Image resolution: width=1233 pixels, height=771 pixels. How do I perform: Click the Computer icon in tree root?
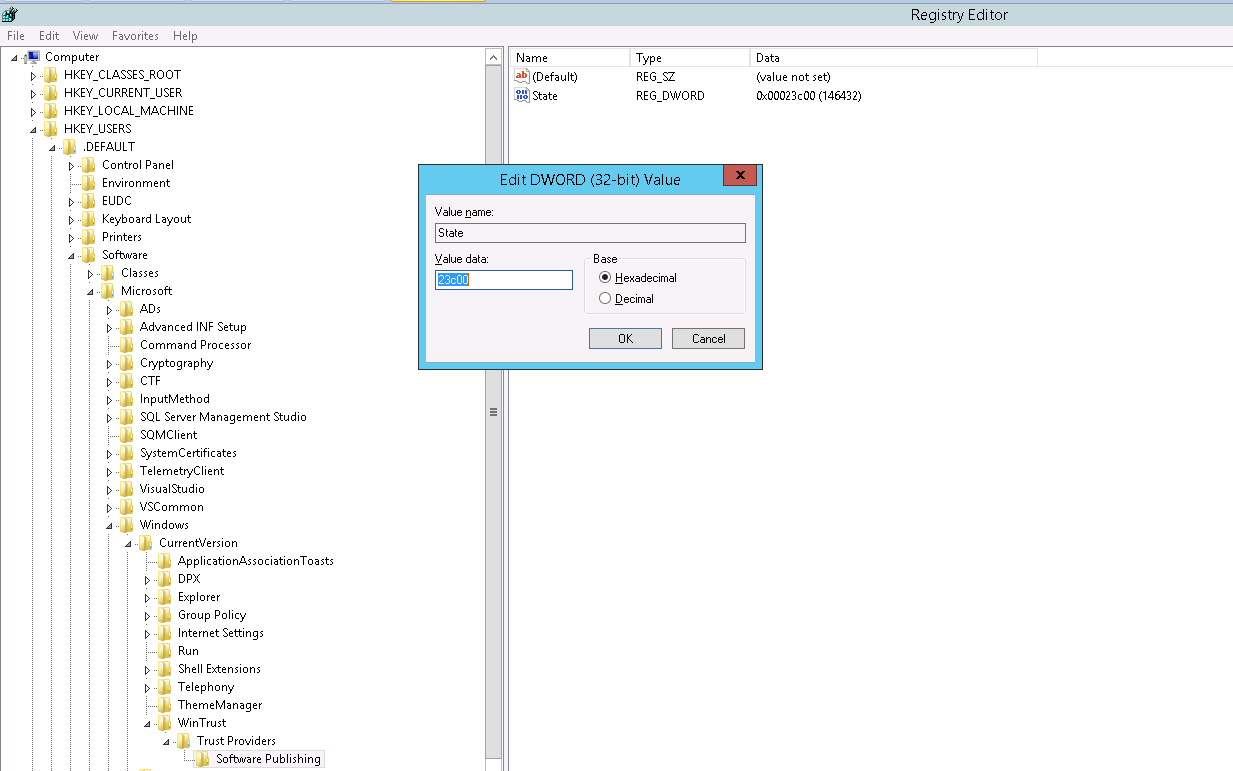tap(33, 57)
